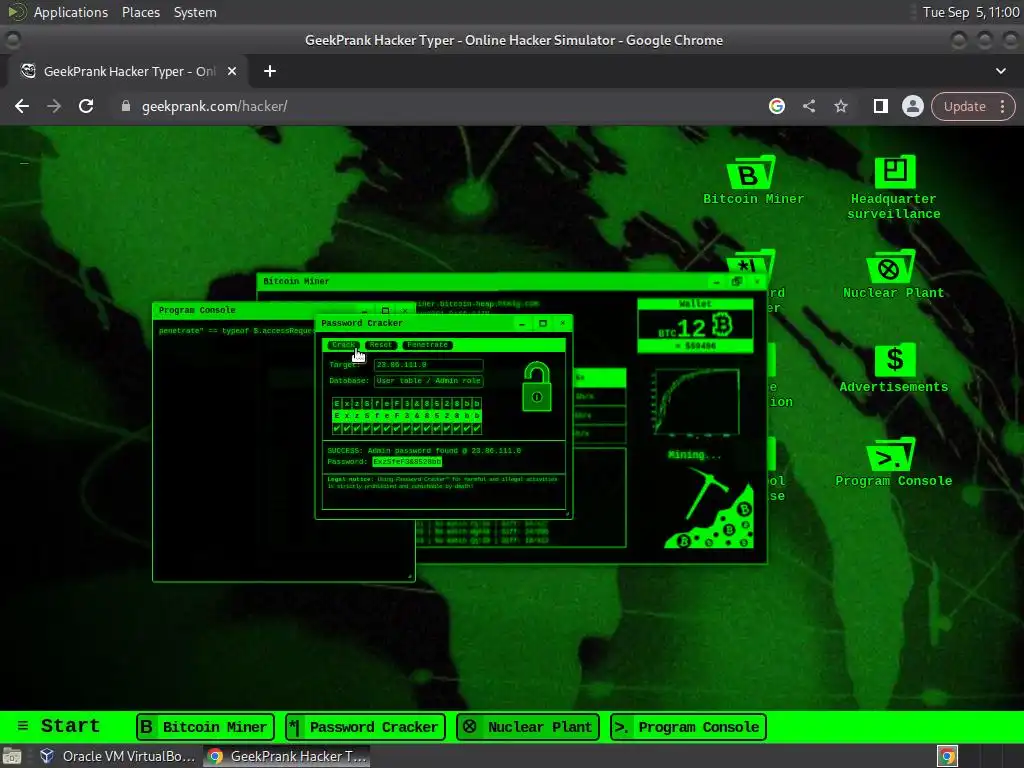Reload the geekprank page
The image size is (1024, 768).
point(86,106)
